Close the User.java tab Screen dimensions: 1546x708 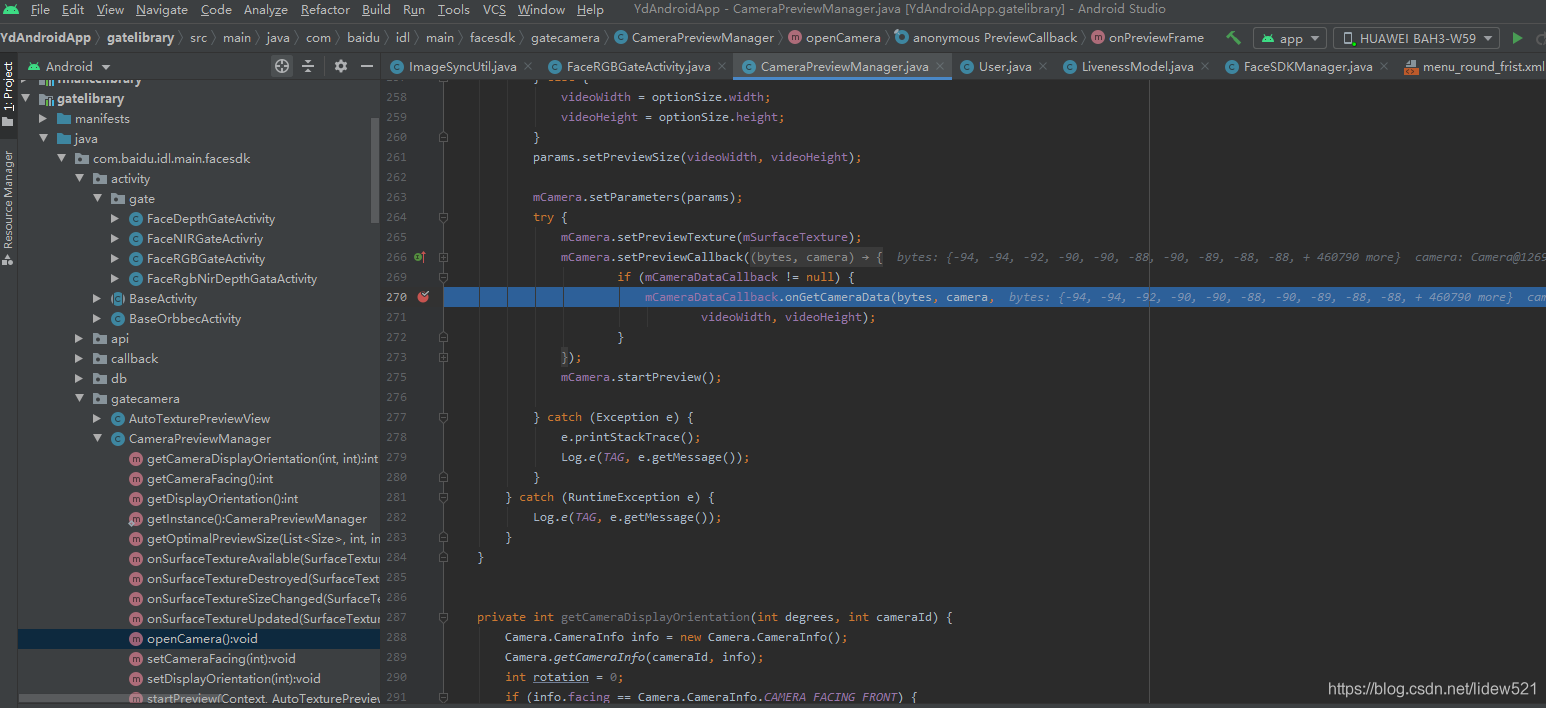(1045, 67)
